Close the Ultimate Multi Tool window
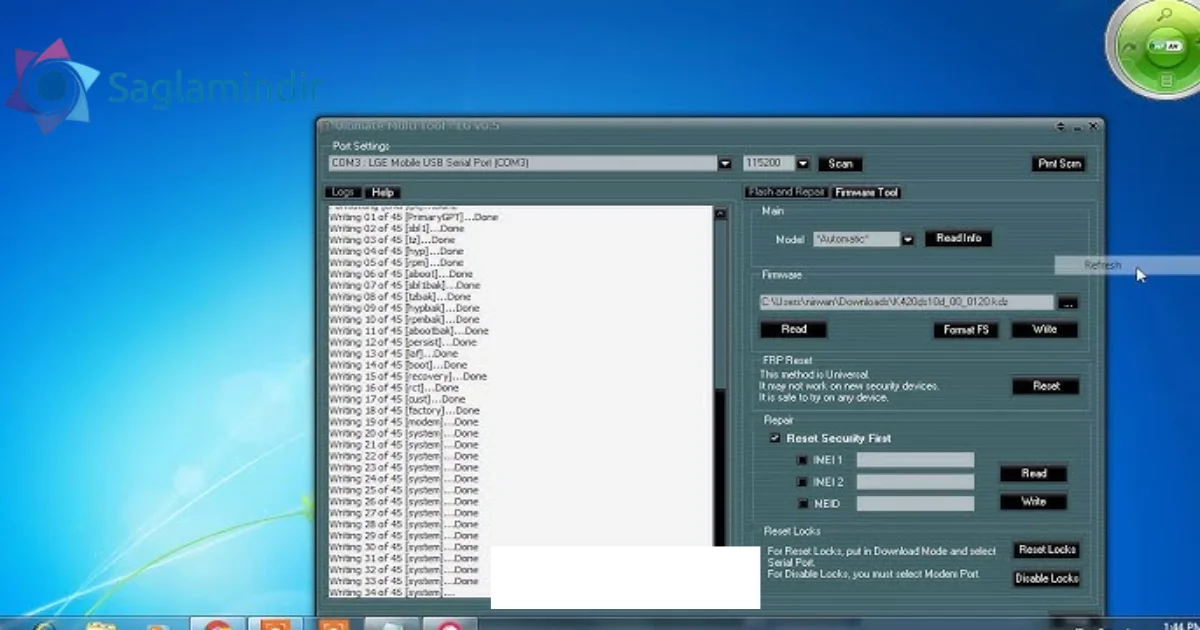The height and width of the screenshot is (630, 1200). click(x=1094, y=127)
